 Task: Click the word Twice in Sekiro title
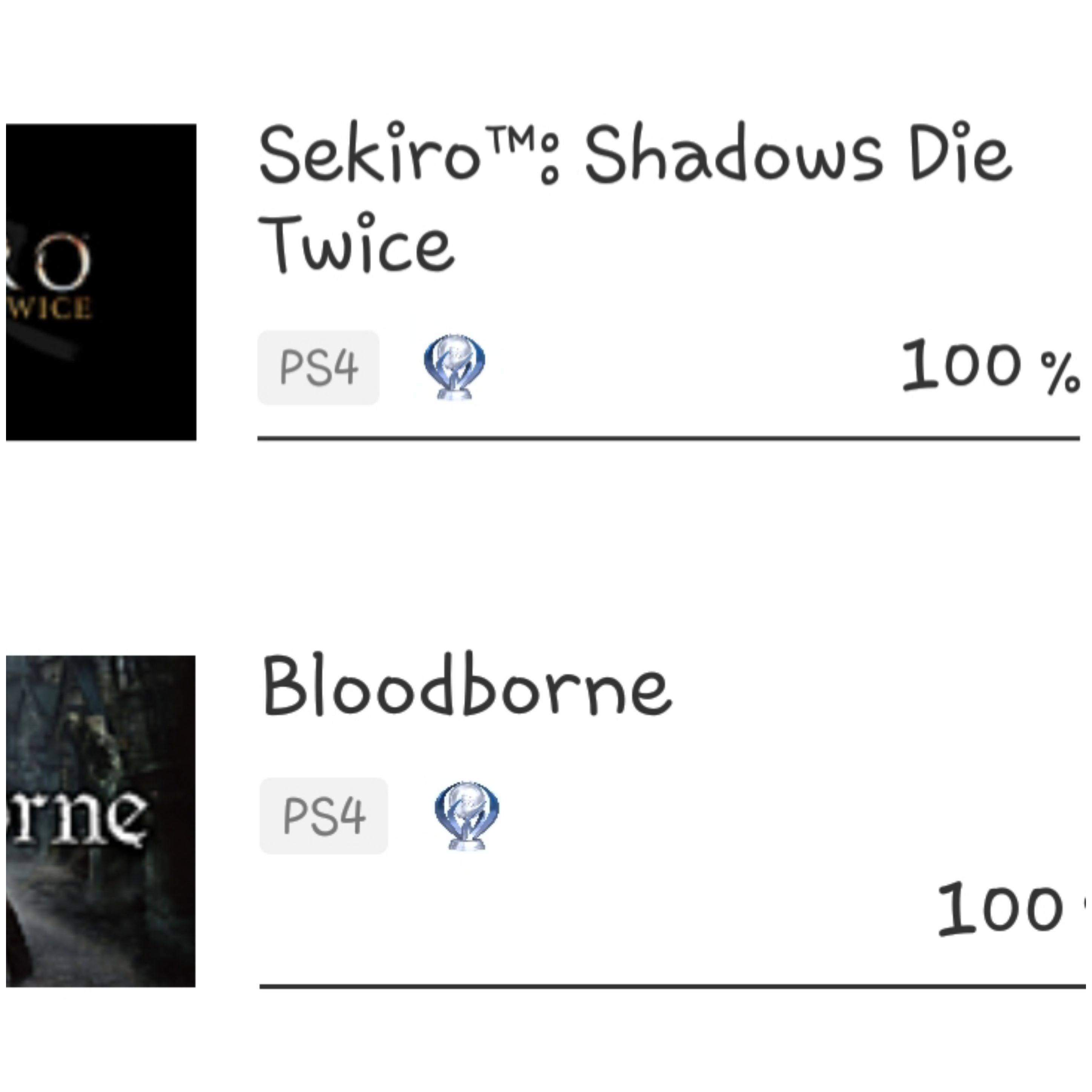357,244
